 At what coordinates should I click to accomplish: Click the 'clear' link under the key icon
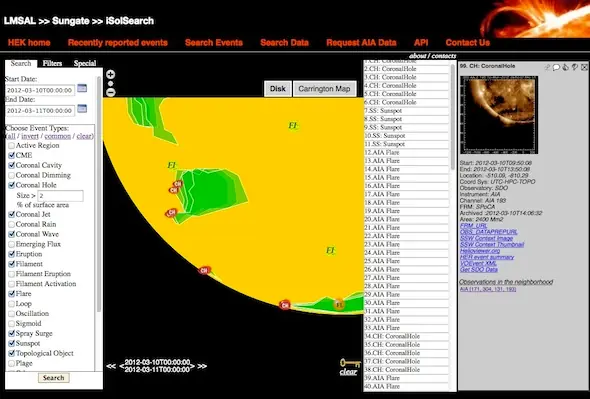tap(348, 372)
